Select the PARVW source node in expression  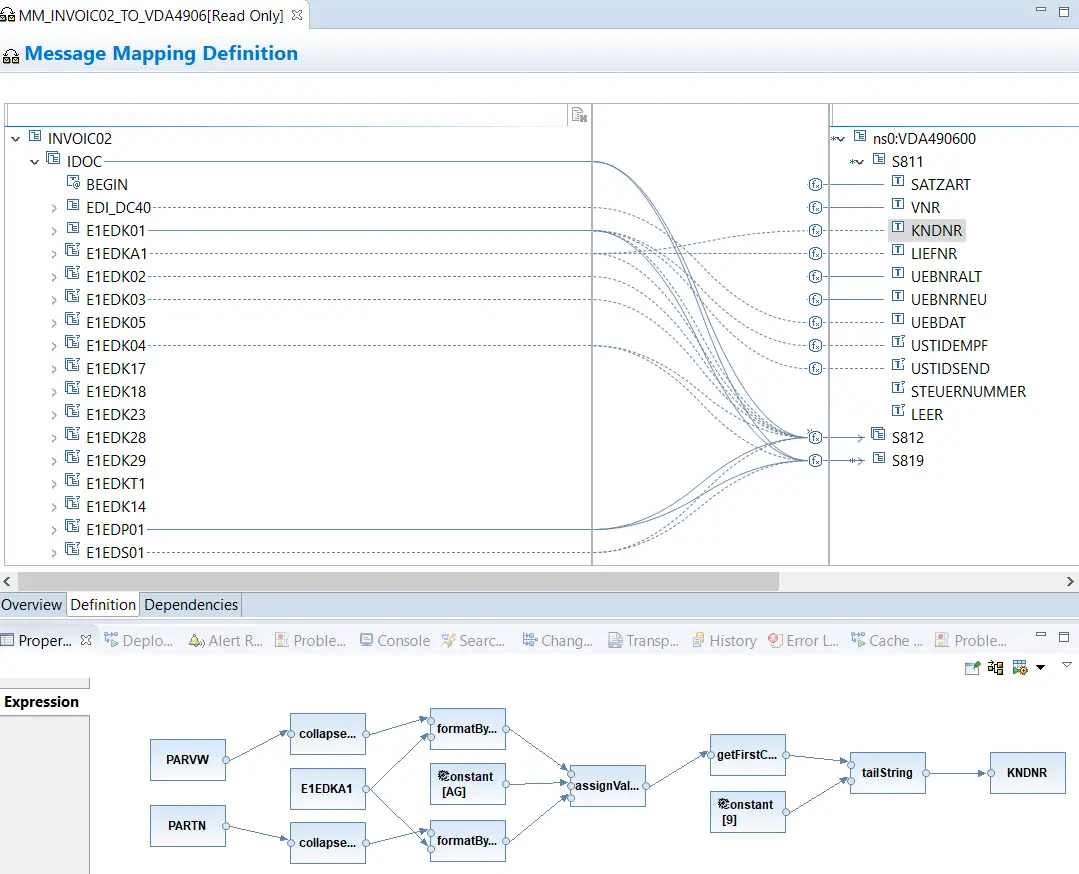click(x=188, y=760)
